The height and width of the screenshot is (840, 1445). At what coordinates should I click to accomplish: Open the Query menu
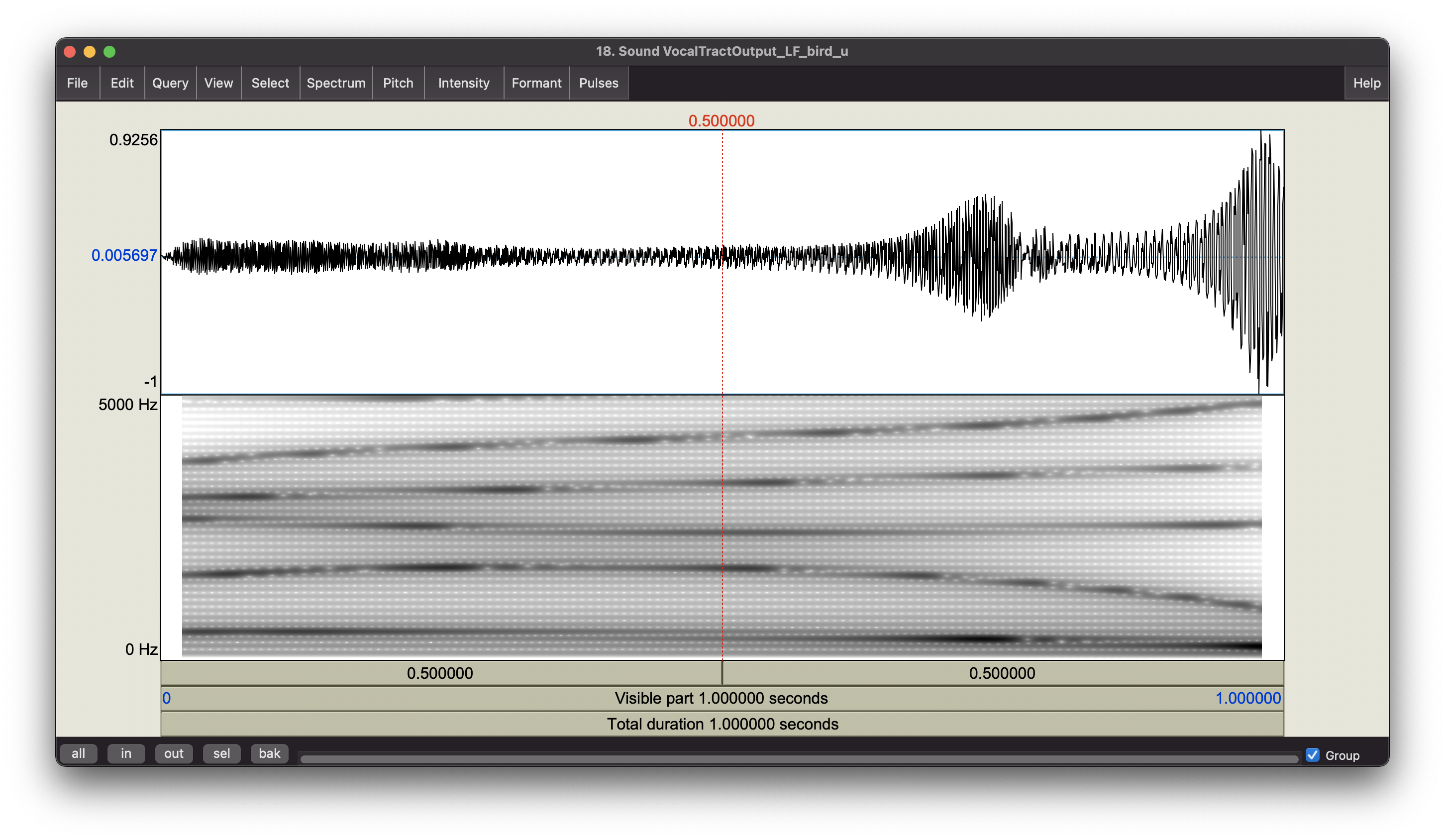[170, 83]
